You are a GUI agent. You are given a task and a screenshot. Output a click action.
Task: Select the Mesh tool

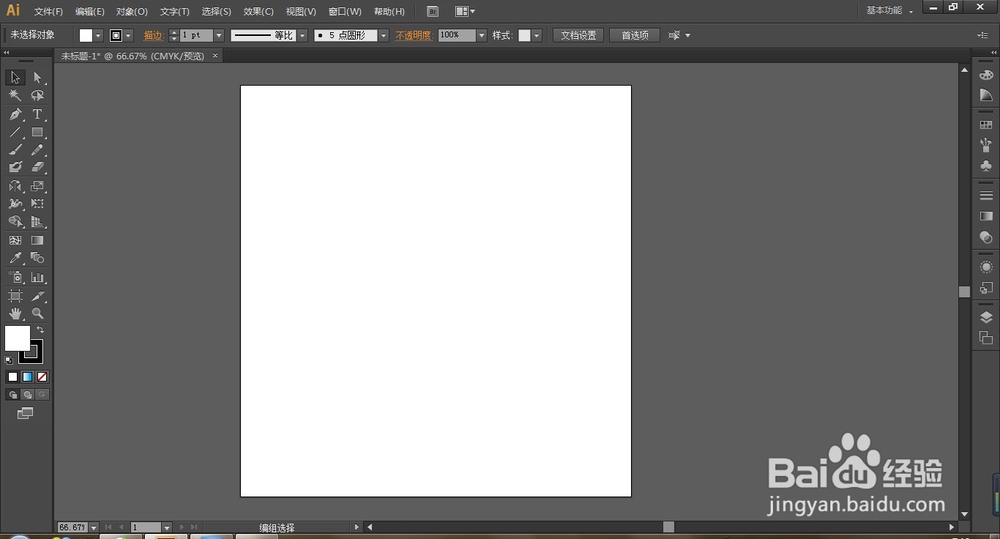pos(15,240)
